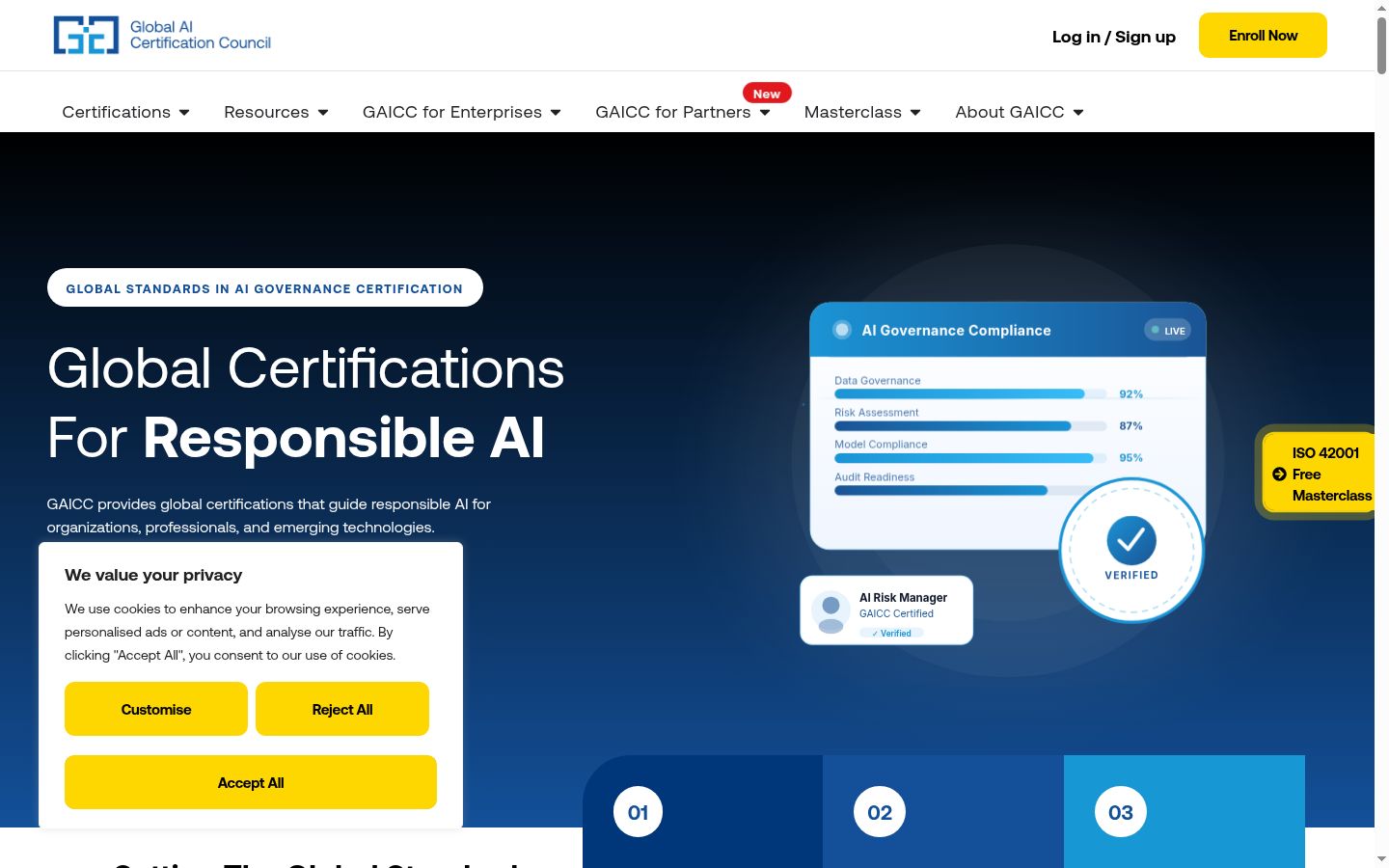Expand the Certifications dropdown arrow
Viewport: 1389px width, 868px height.
coord(184,113)
